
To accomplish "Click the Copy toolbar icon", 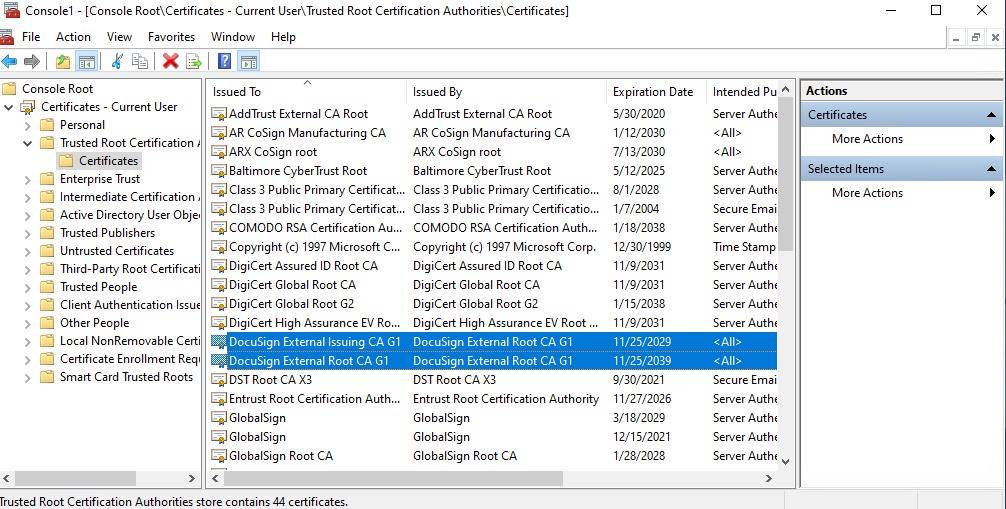I will [x=140, y=62].
